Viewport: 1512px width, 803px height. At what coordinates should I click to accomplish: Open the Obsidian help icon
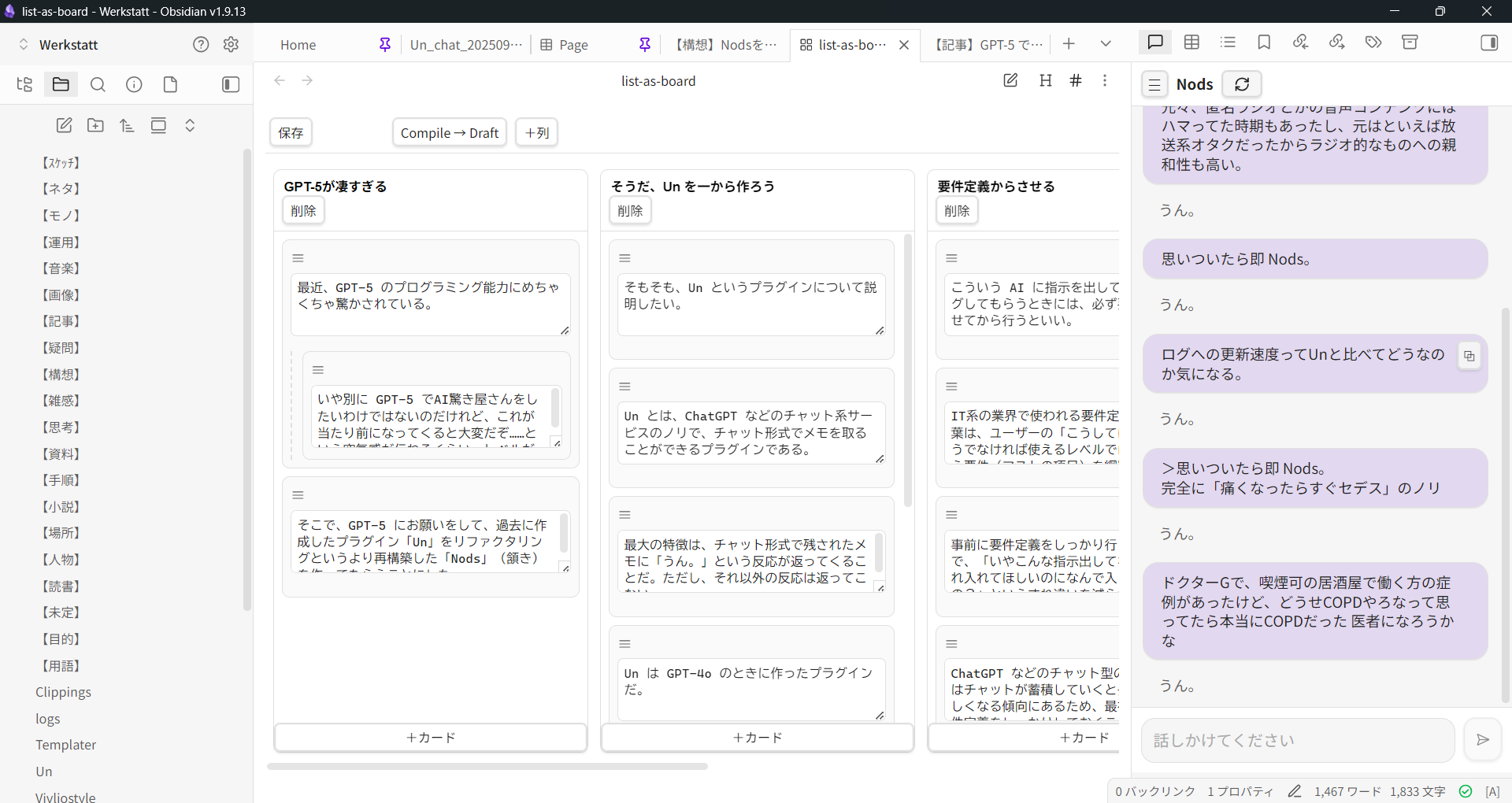click(201, 44)
